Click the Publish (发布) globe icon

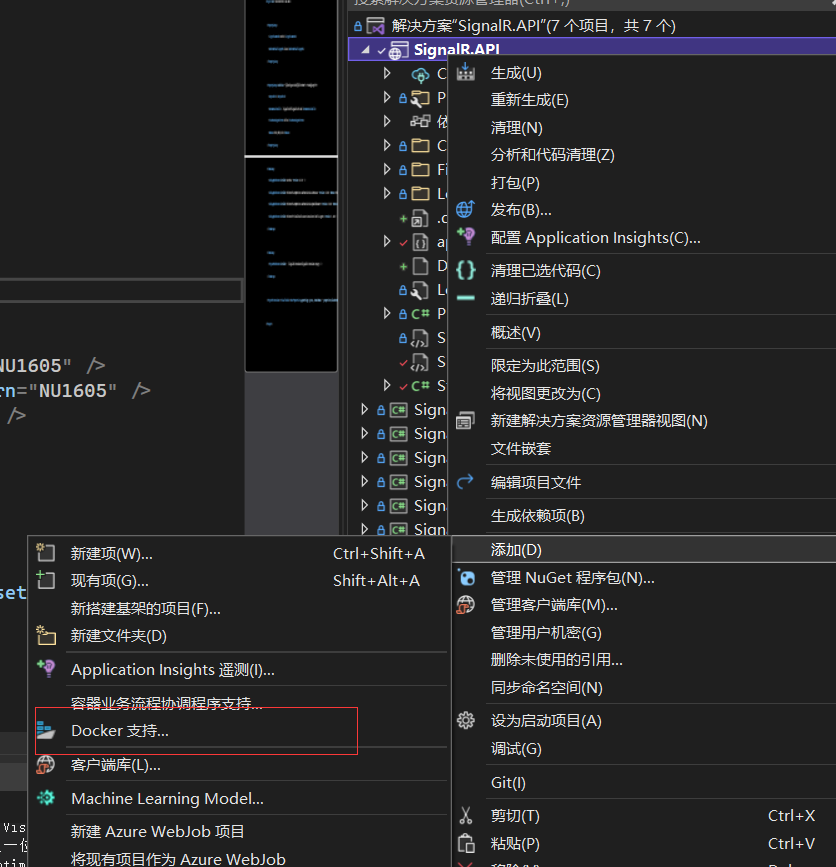coord(465,209)
